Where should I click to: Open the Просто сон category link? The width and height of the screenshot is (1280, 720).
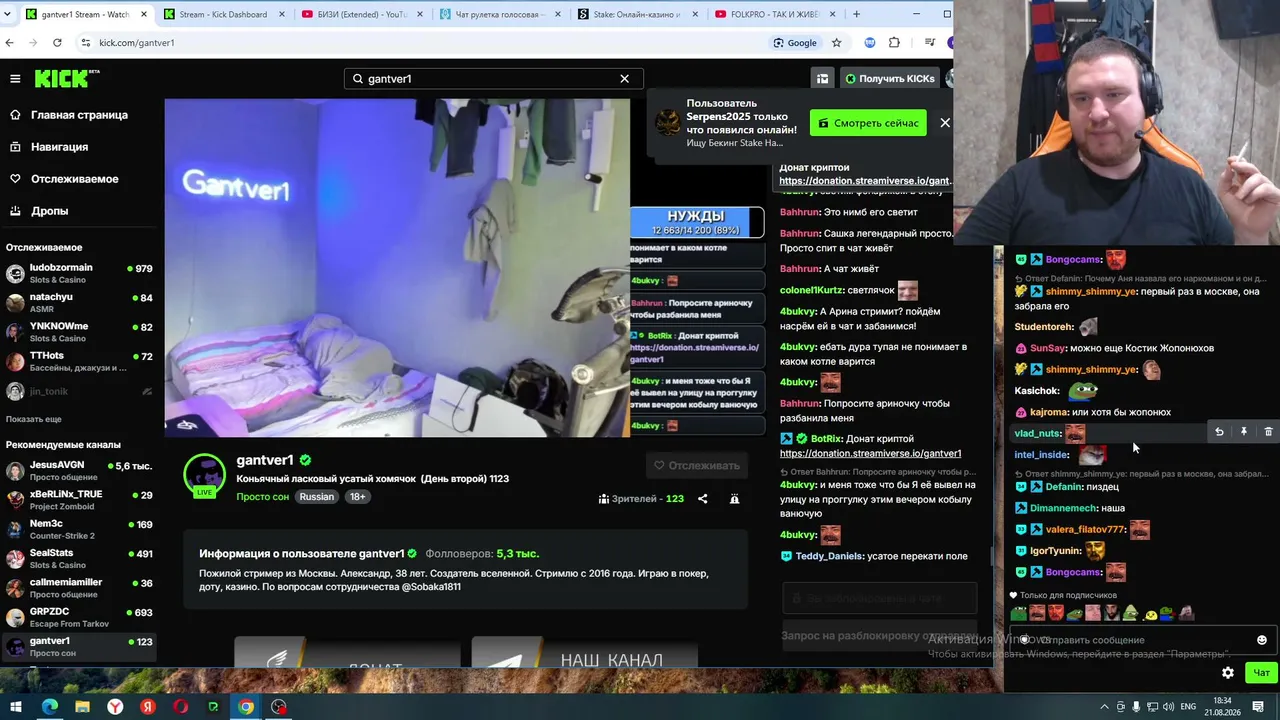[262, 497]
